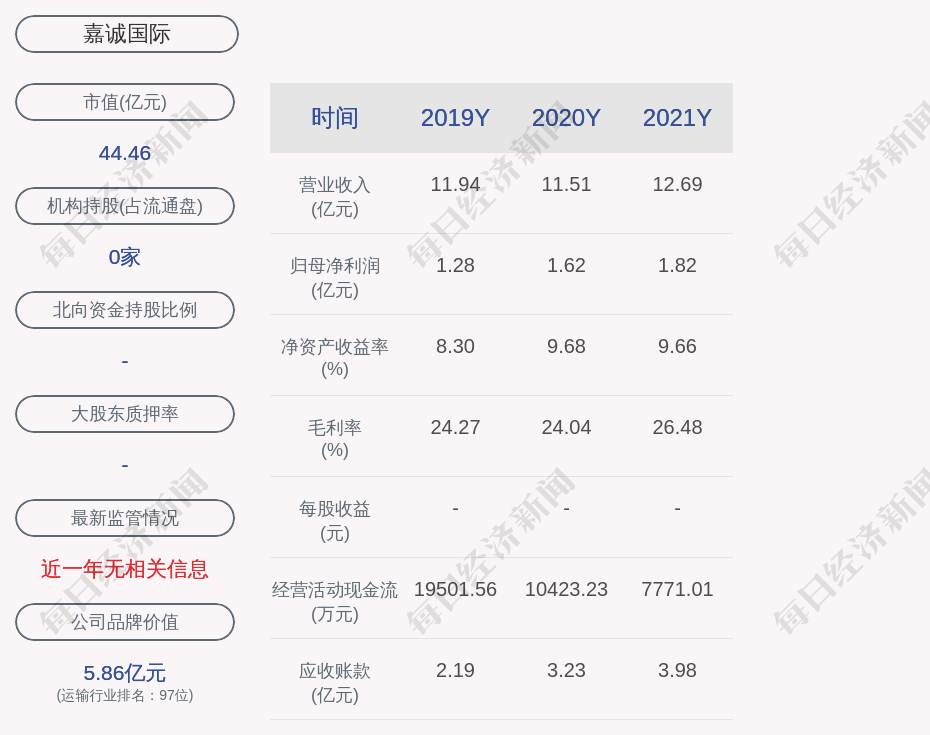Click the 0家 institution holding value
The image size is (930, 735).
click(x=125, y=257)
